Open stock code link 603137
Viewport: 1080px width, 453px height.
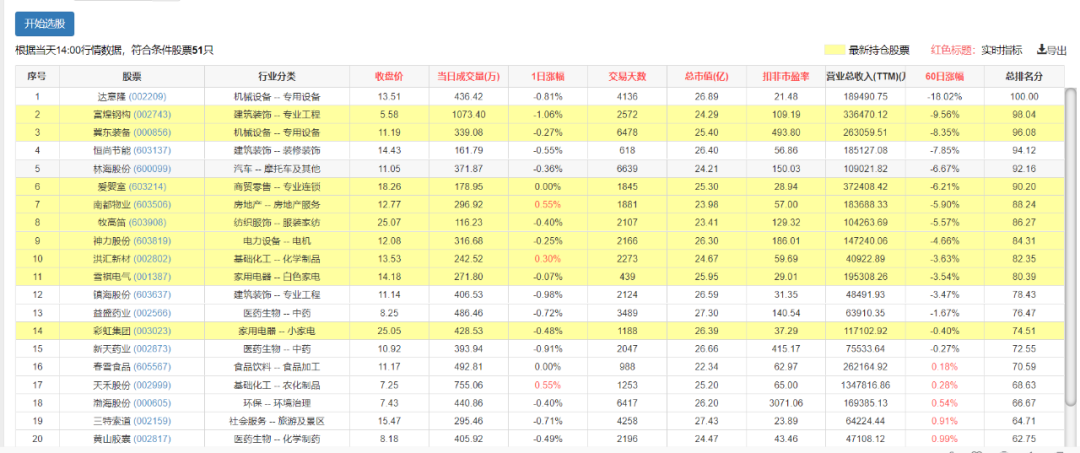(x=154, y=150)
